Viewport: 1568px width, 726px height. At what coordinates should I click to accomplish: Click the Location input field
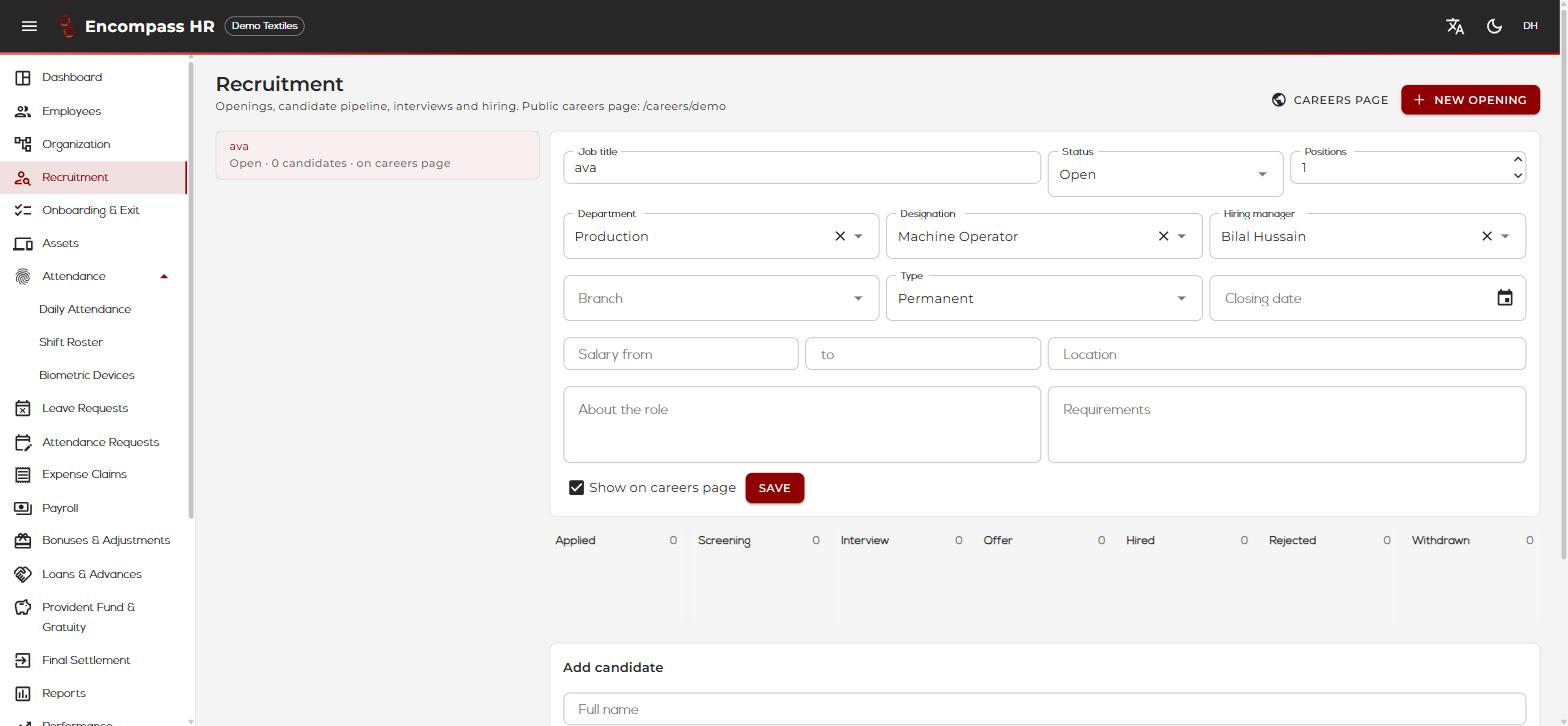coord(1287,354)
